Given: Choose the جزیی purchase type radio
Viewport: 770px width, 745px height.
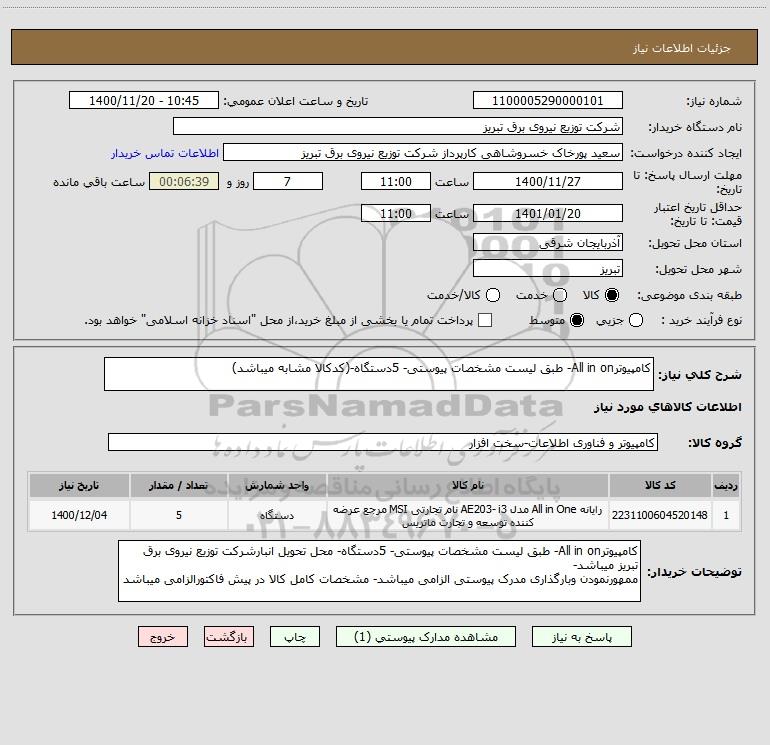Looking at the screenshot, I should (x=636, y=320).
